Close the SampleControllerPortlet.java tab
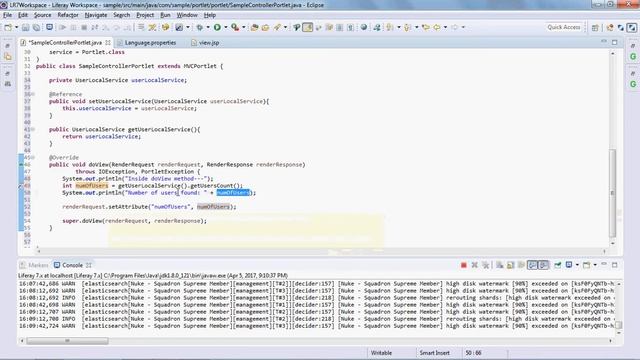Screen dimensions: 640x360 coord(108,42)
